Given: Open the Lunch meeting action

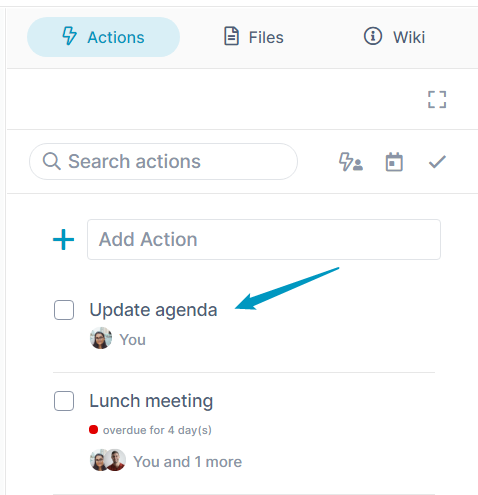Looking at the screenshot, I should 151,401.
